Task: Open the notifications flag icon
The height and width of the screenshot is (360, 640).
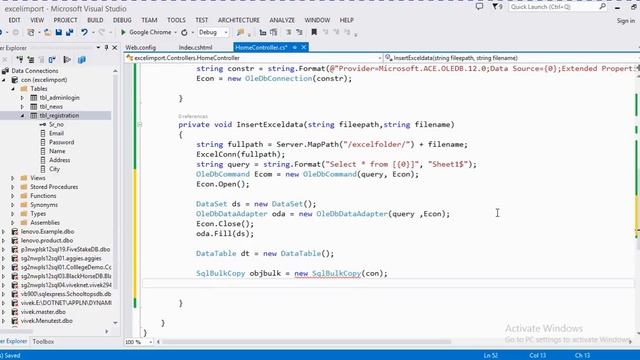Action: 496,7
